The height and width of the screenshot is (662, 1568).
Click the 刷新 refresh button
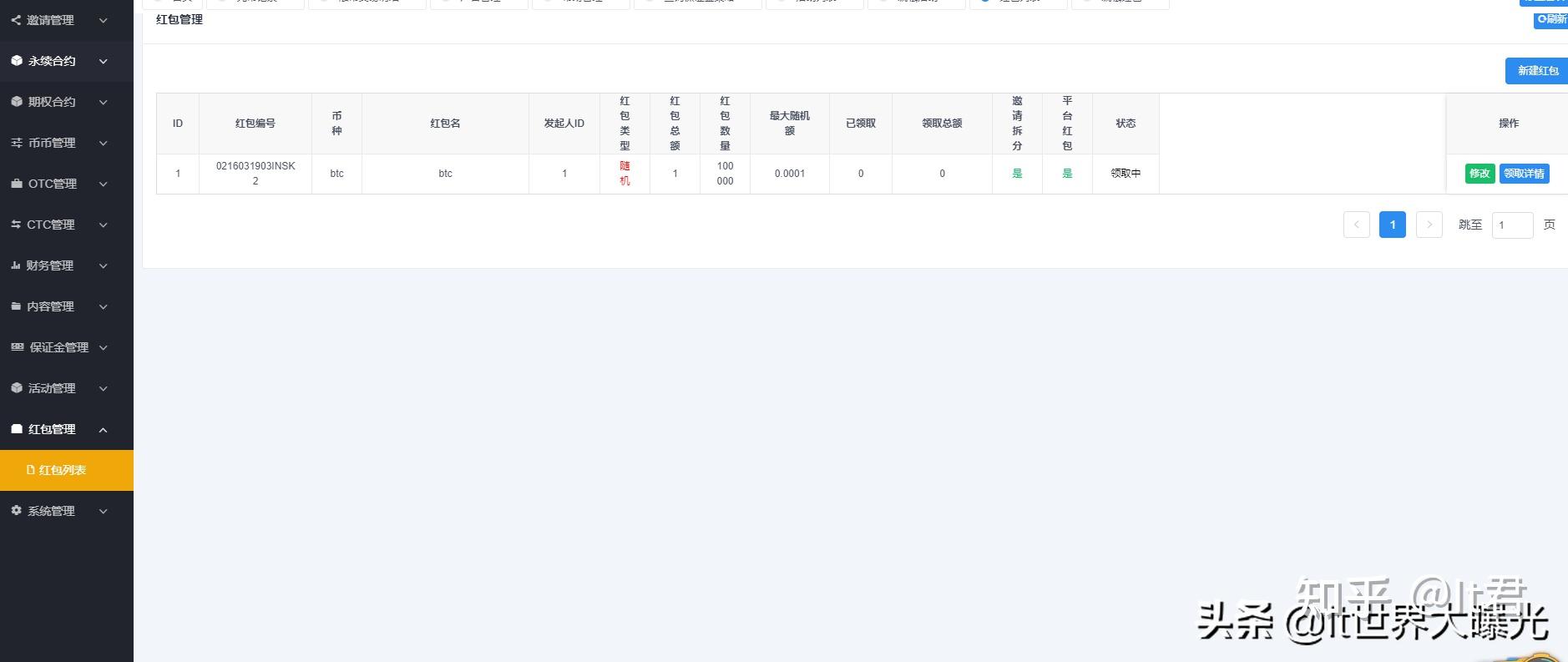tap(1550, 19)
